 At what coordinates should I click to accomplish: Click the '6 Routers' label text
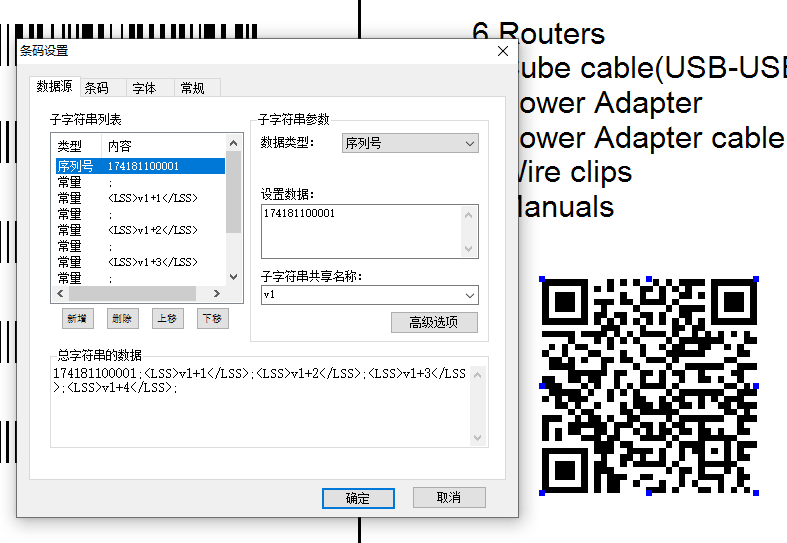[x=539, y=33]
